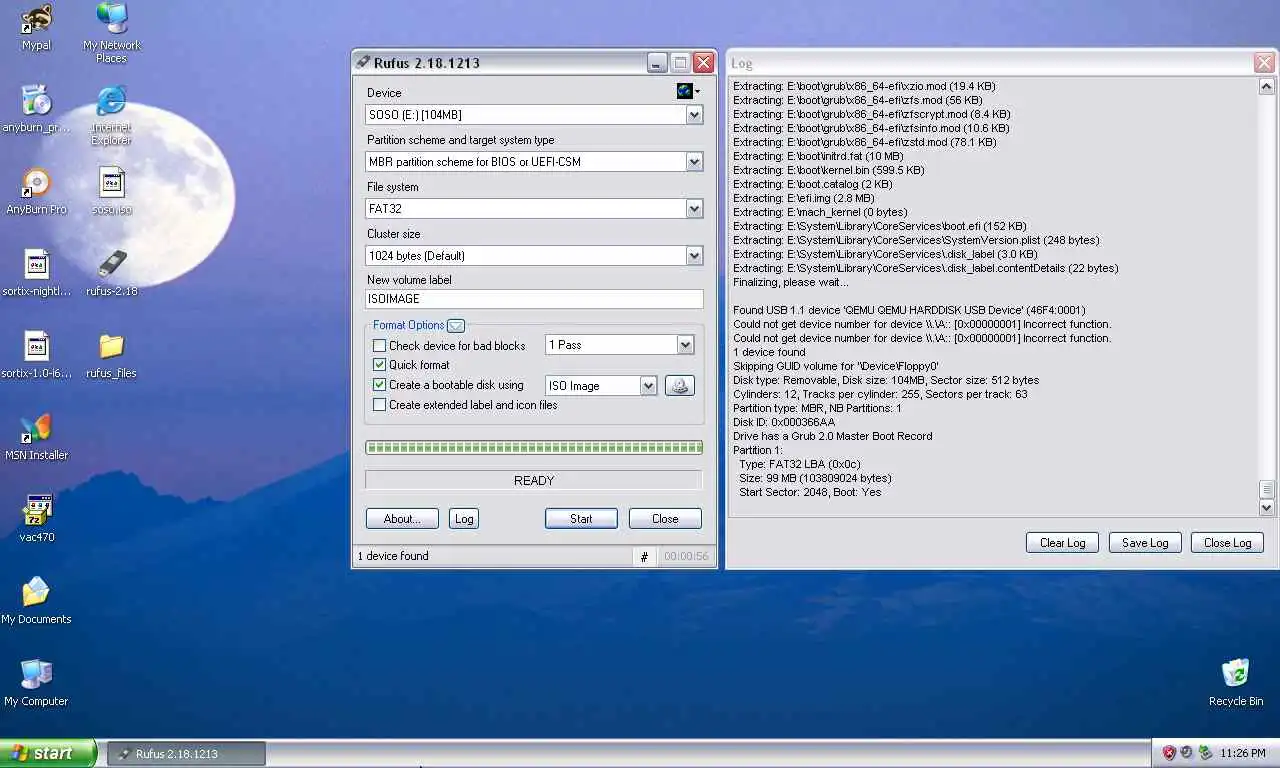Screen dimensions: 1280x768
Task: Open rufus-2.18 USB drive icon
Action: coord(111,273)
